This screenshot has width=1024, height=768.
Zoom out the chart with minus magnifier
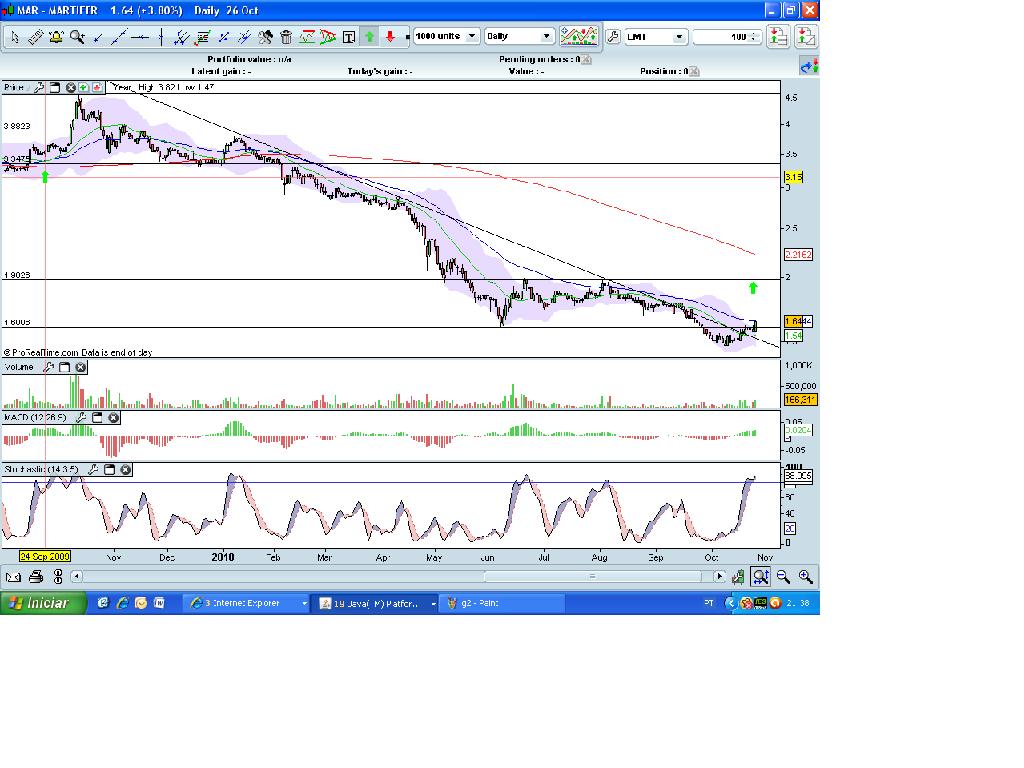(783, 577)
